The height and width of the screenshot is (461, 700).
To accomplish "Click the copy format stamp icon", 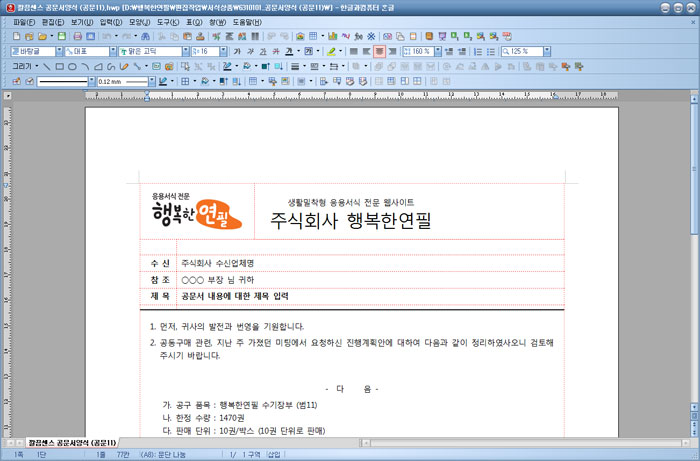I will pyautogui.click(x=200, y=36).
